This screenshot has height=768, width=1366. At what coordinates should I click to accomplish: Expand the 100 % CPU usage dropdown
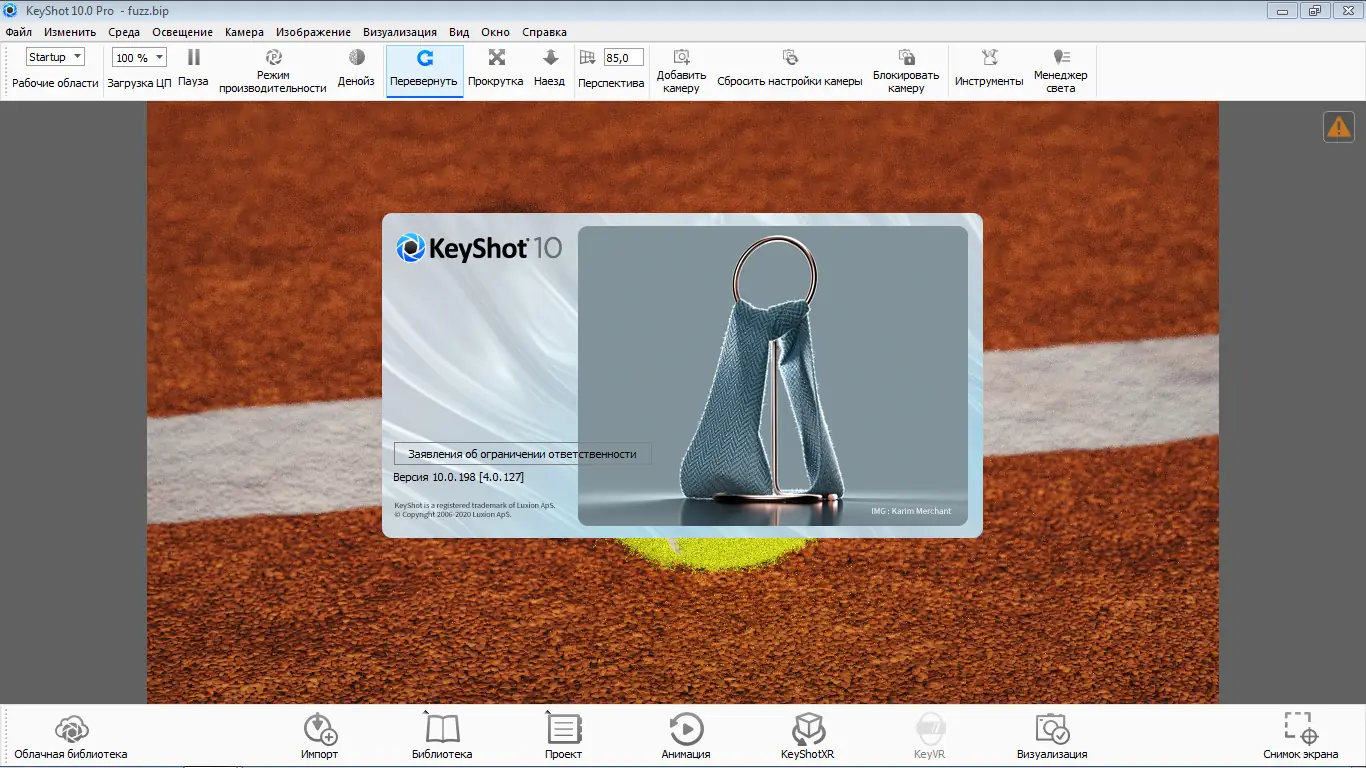pyautogui.click(x=139, y=57)
